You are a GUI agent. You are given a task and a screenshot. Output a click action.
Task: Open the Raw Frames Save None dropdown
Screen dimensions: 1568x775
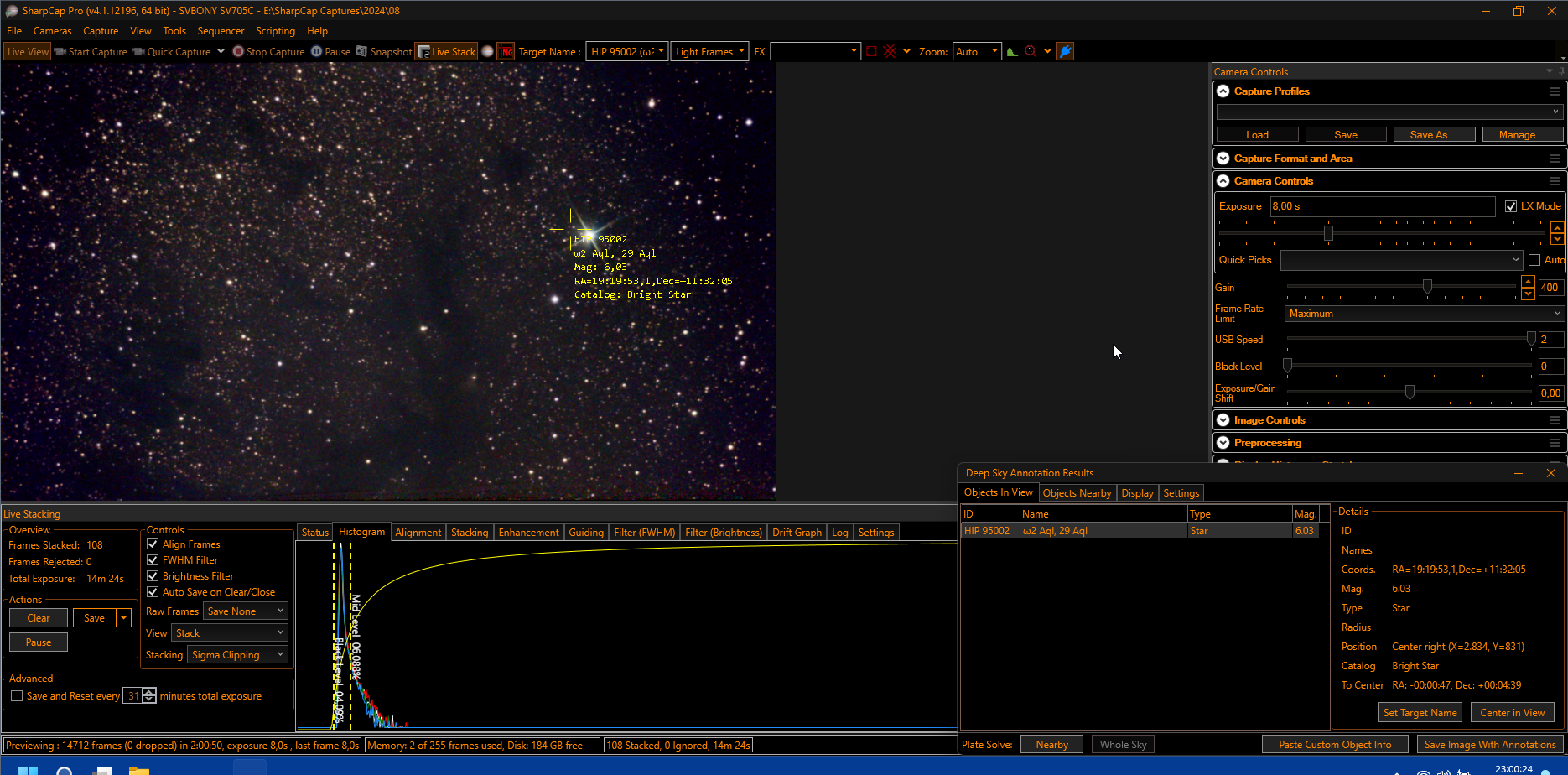point(245,611)
